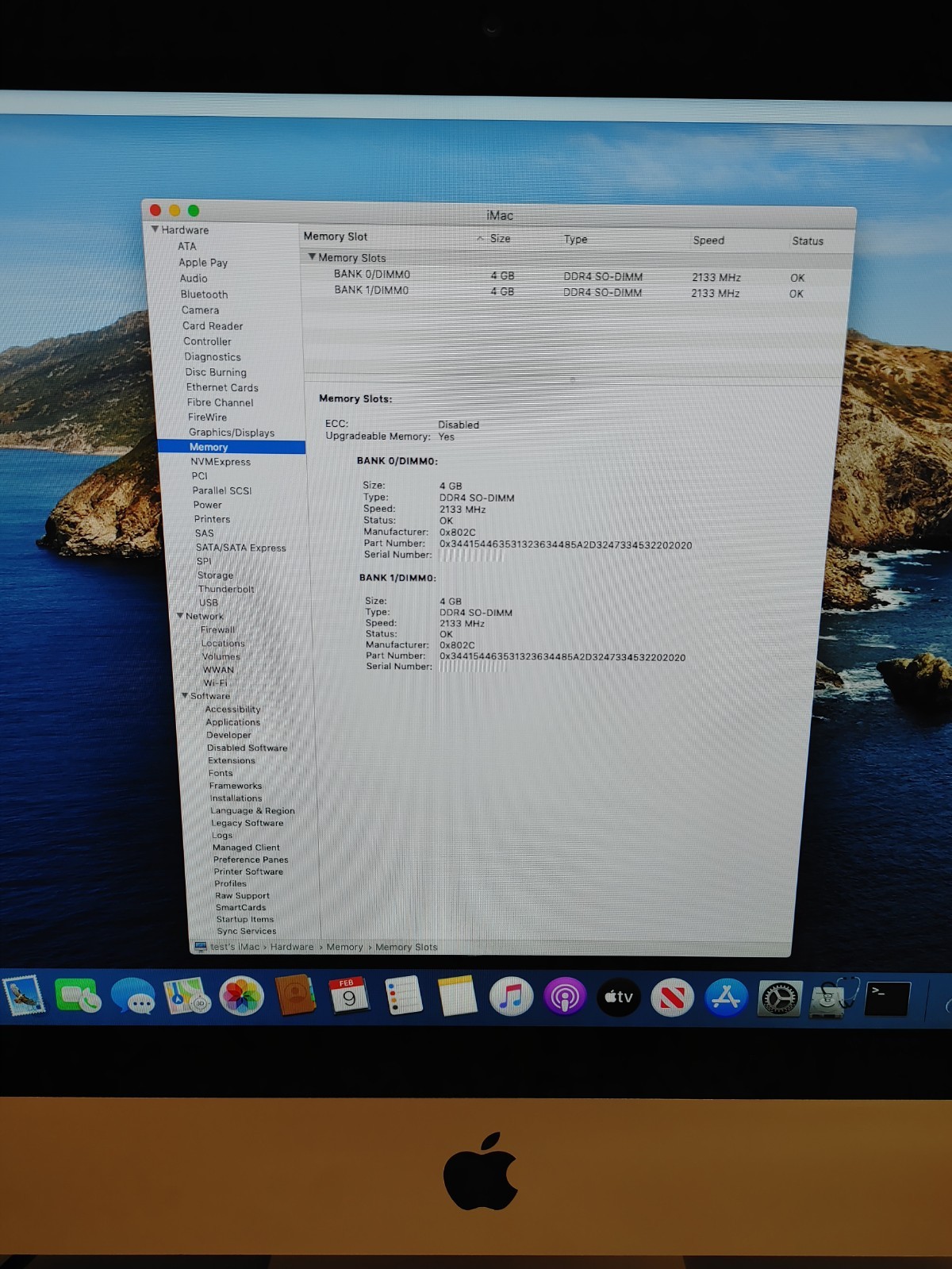Image resolution: width=952 pixels, height=1269 pixels.
Task: Select the BANK 1/DIMM0 row
Action: click(371, 290)
